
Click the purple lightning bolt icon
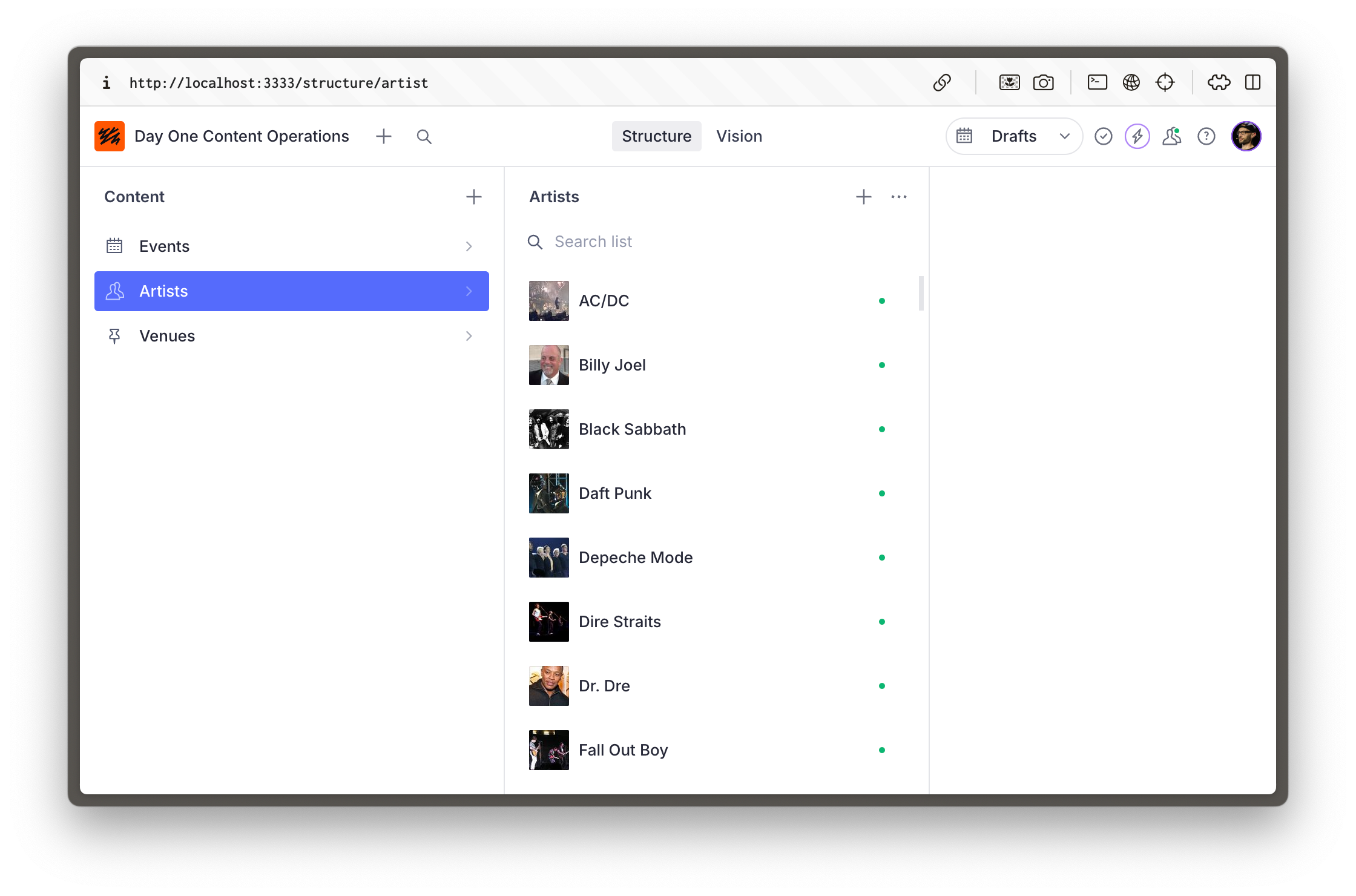point(1137,136)
